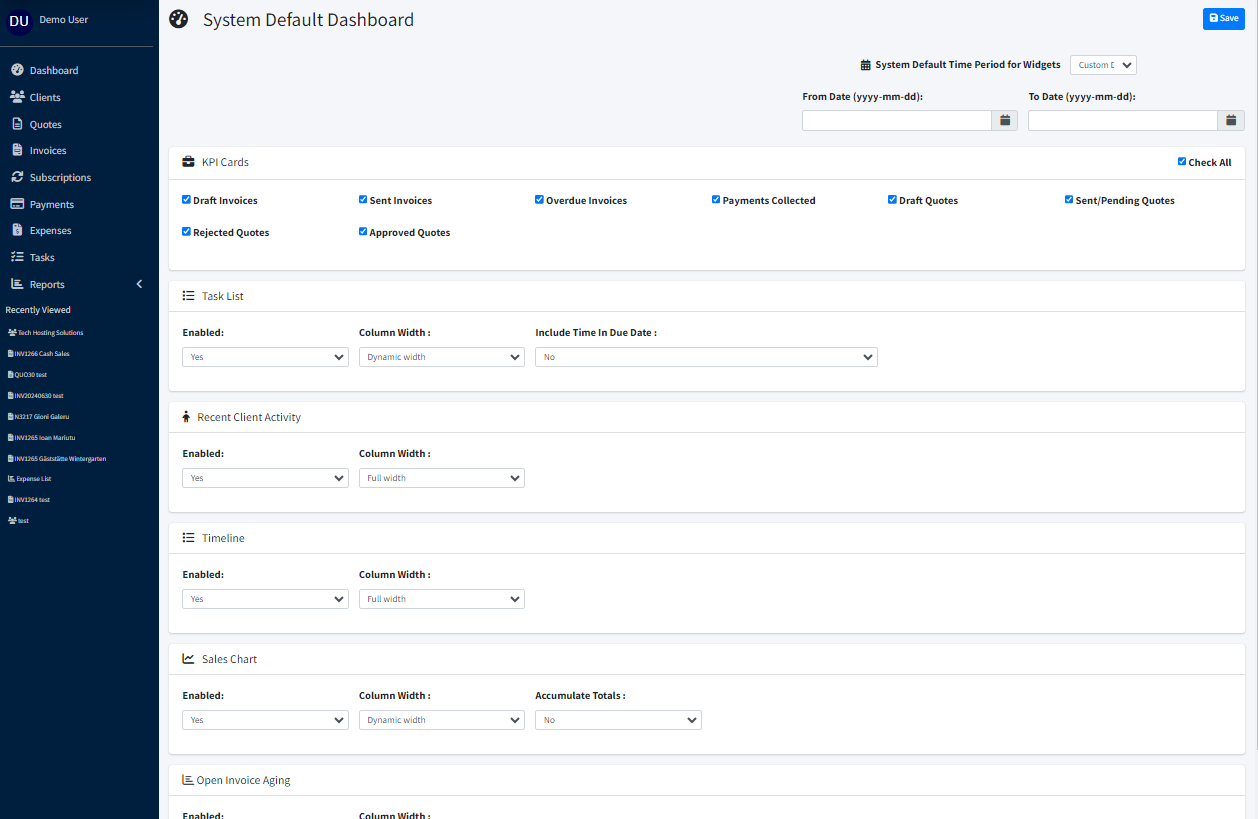The image size is (1258, 819).
Task: Click the Quotes document icon in sidebar
Action: click(x=17, y=124)
